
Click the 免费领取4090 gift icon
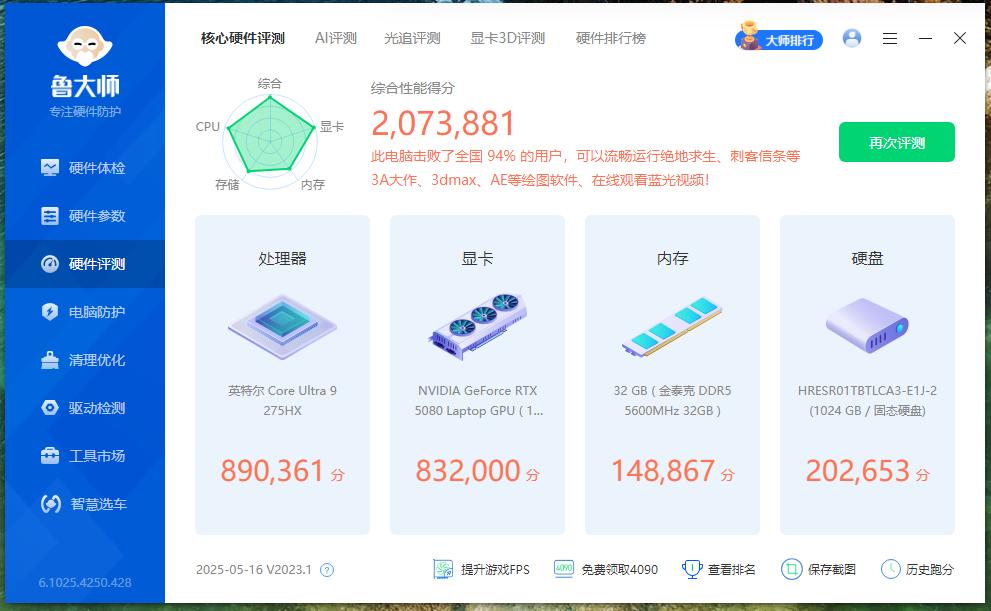pyautogui.click(x=564, y=569)
